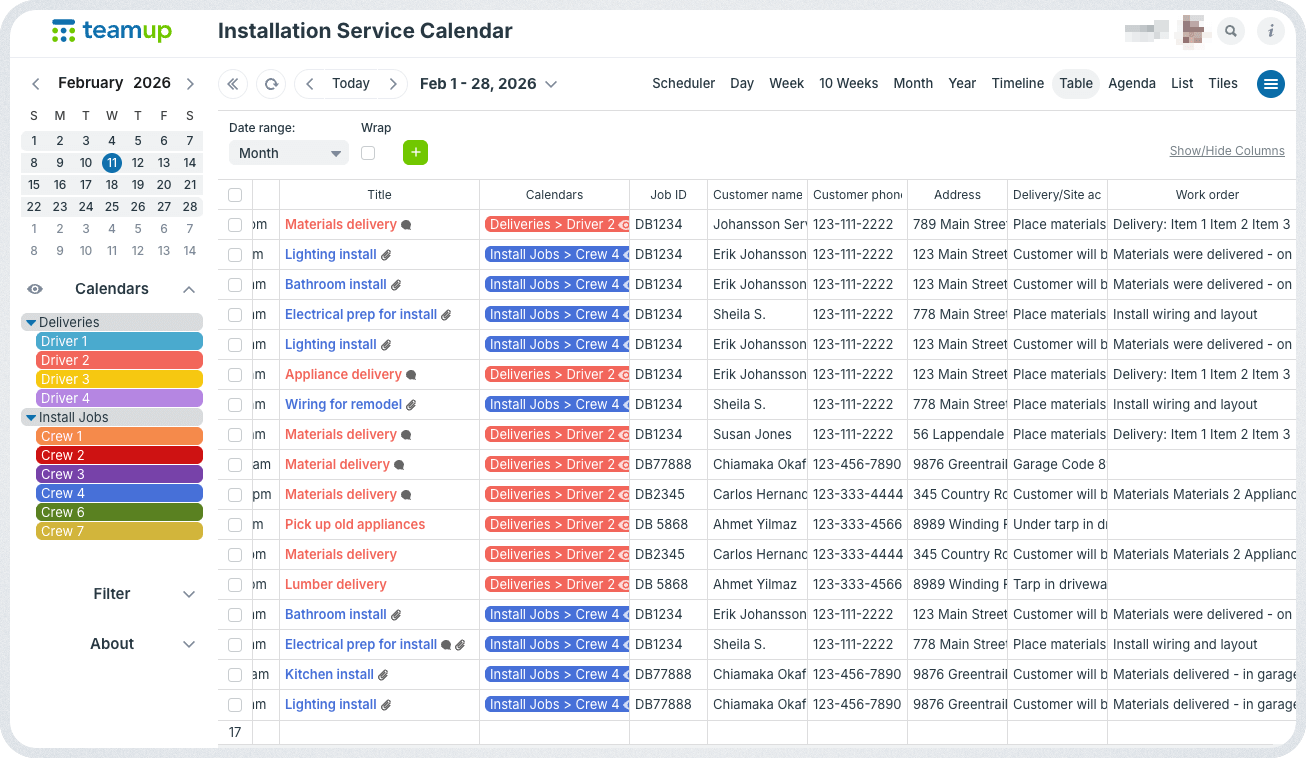Viewport: 1306px width, 758px height.
Task: Click the refresh calendar icon
Action: pos(270,84)
